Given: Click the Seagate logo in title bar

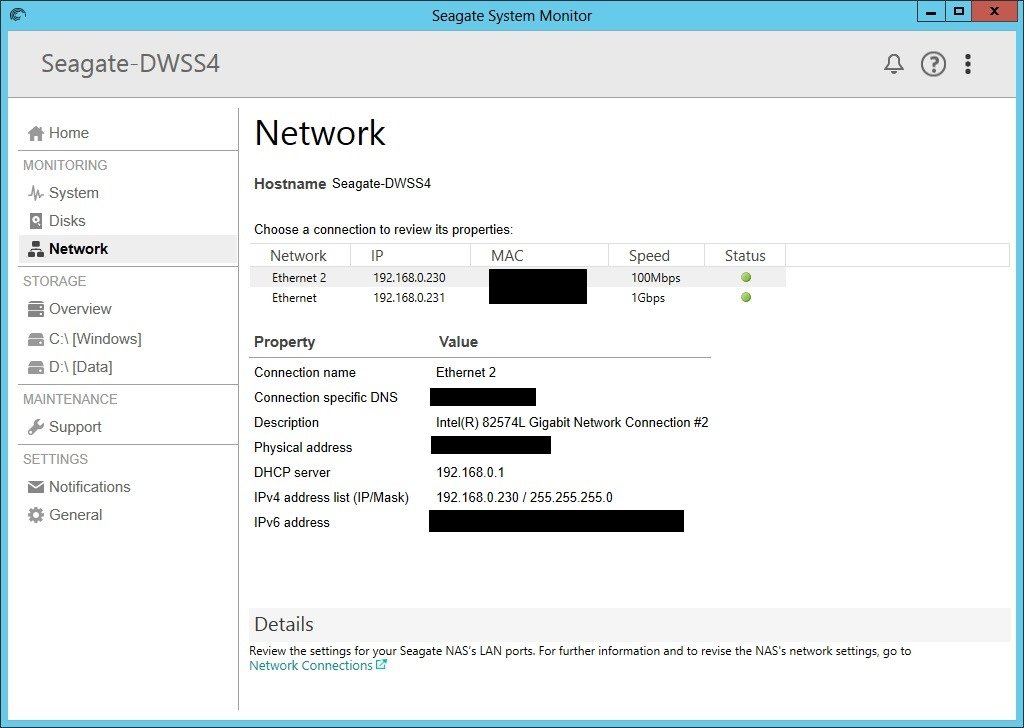Looking at the screenshot, I should tap(18, 14).
